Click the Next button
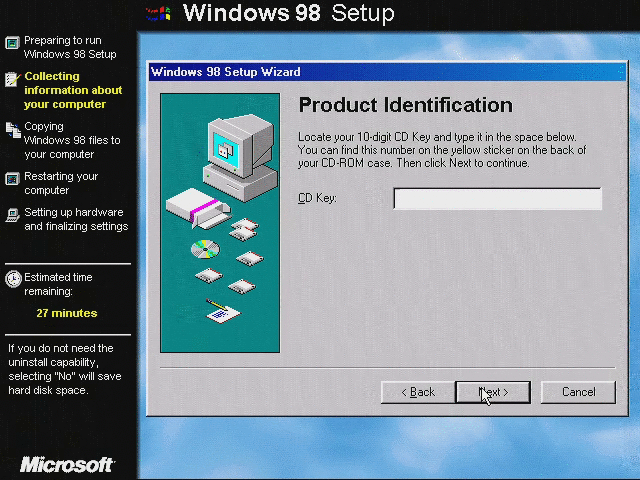The image size is (640, 480). 493,392
